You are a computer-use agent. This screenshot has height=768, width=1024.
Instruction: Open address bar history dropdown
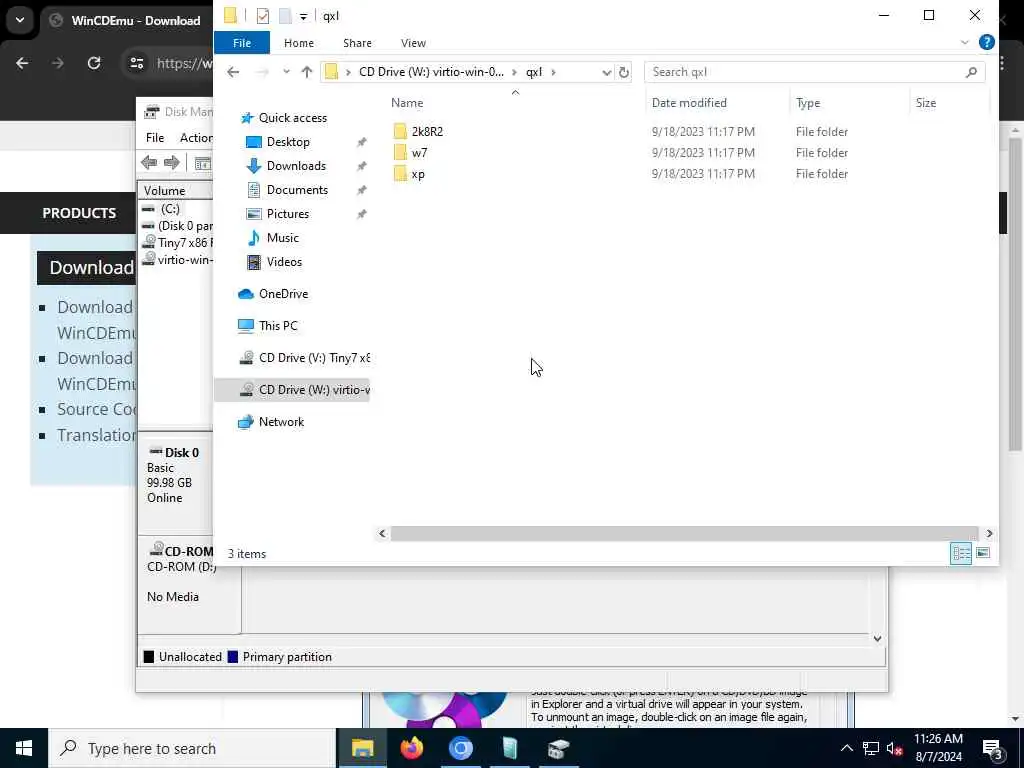pos(606,72)
